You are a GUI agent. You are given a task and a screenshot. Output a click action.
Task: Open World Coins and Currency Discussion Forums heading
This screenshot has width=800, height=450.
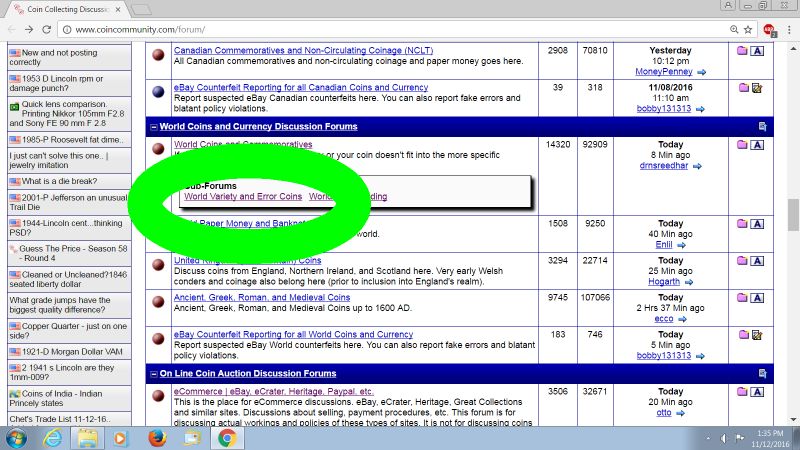point(258,127)
